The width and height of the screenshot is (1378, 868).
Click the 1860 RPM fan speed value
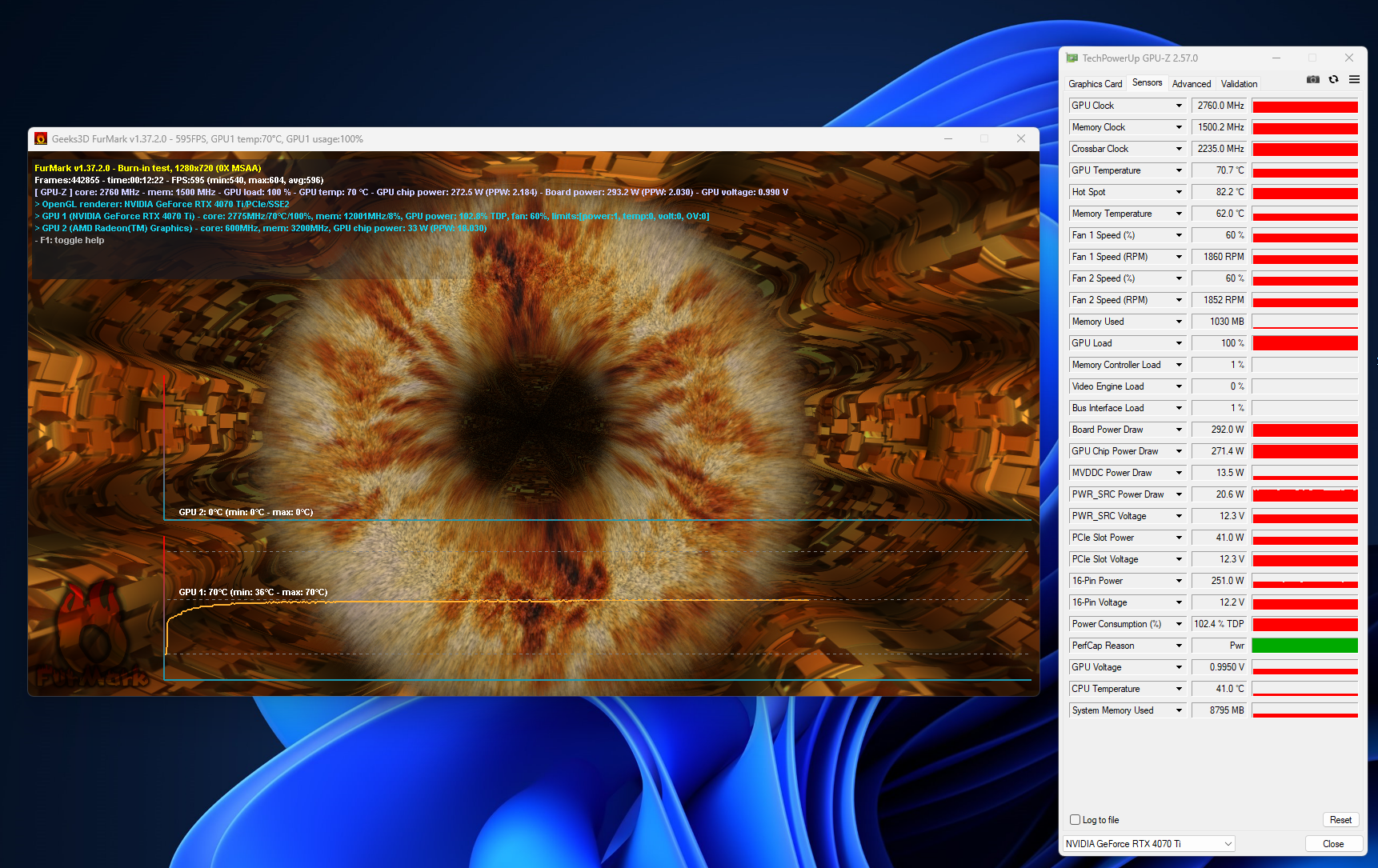(1220, 257)
